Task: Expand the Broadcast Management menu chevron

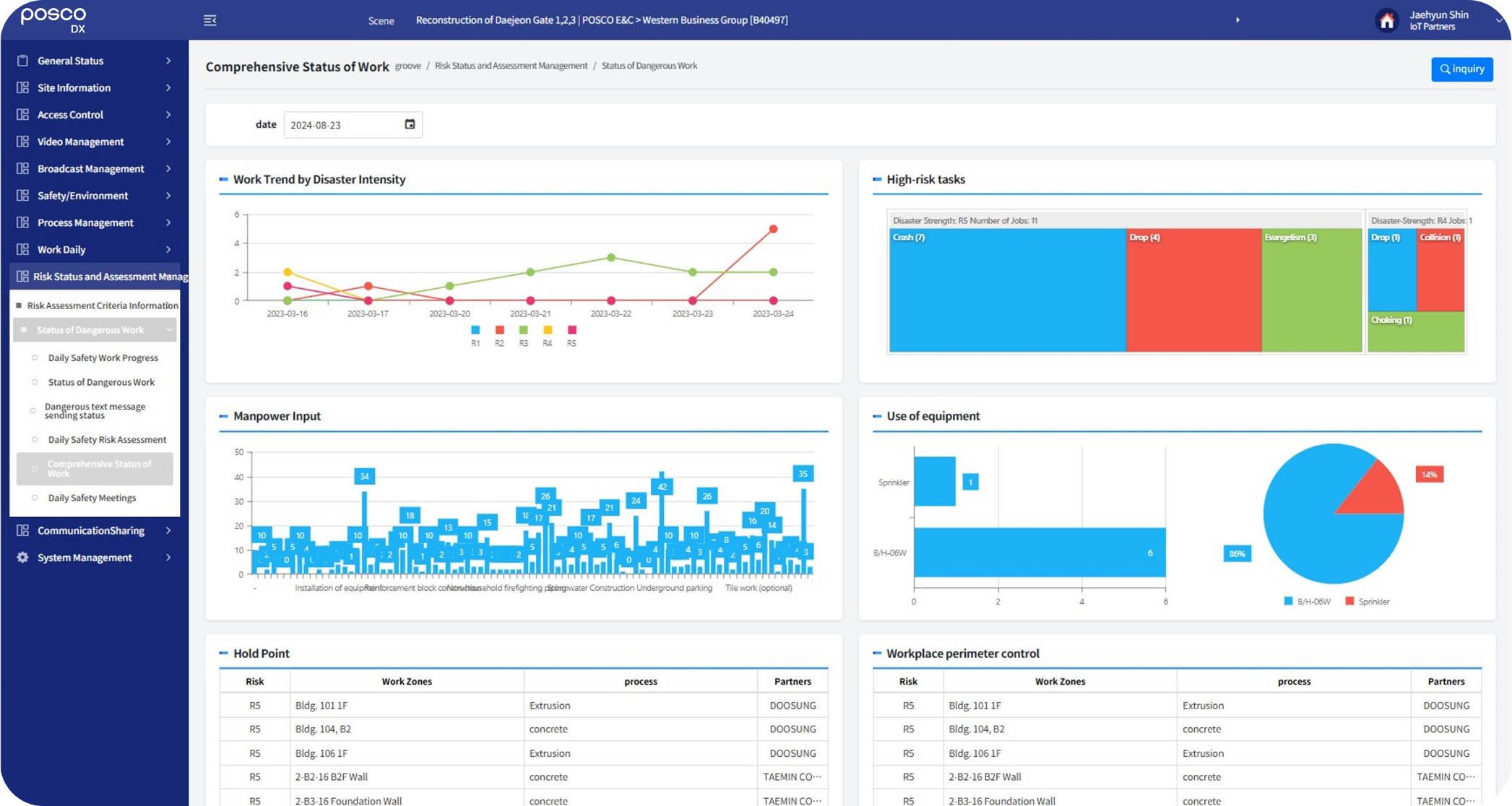Action: point(168,168)
